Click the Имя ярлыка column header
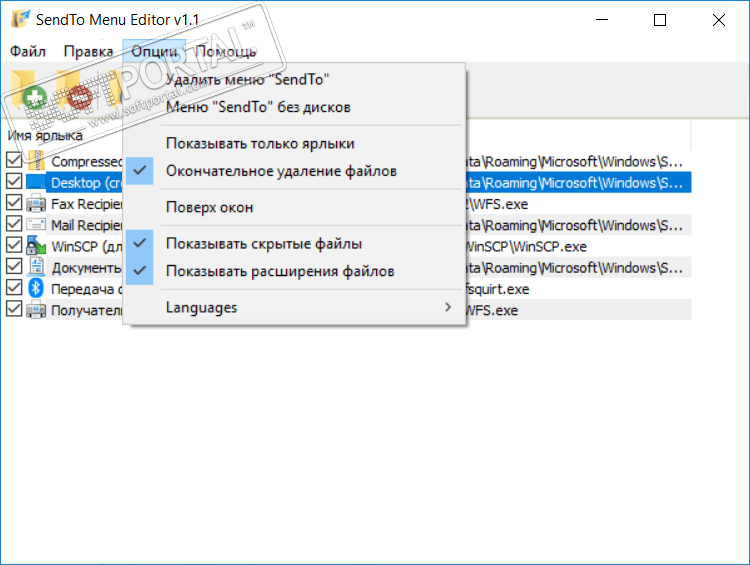 45,135
